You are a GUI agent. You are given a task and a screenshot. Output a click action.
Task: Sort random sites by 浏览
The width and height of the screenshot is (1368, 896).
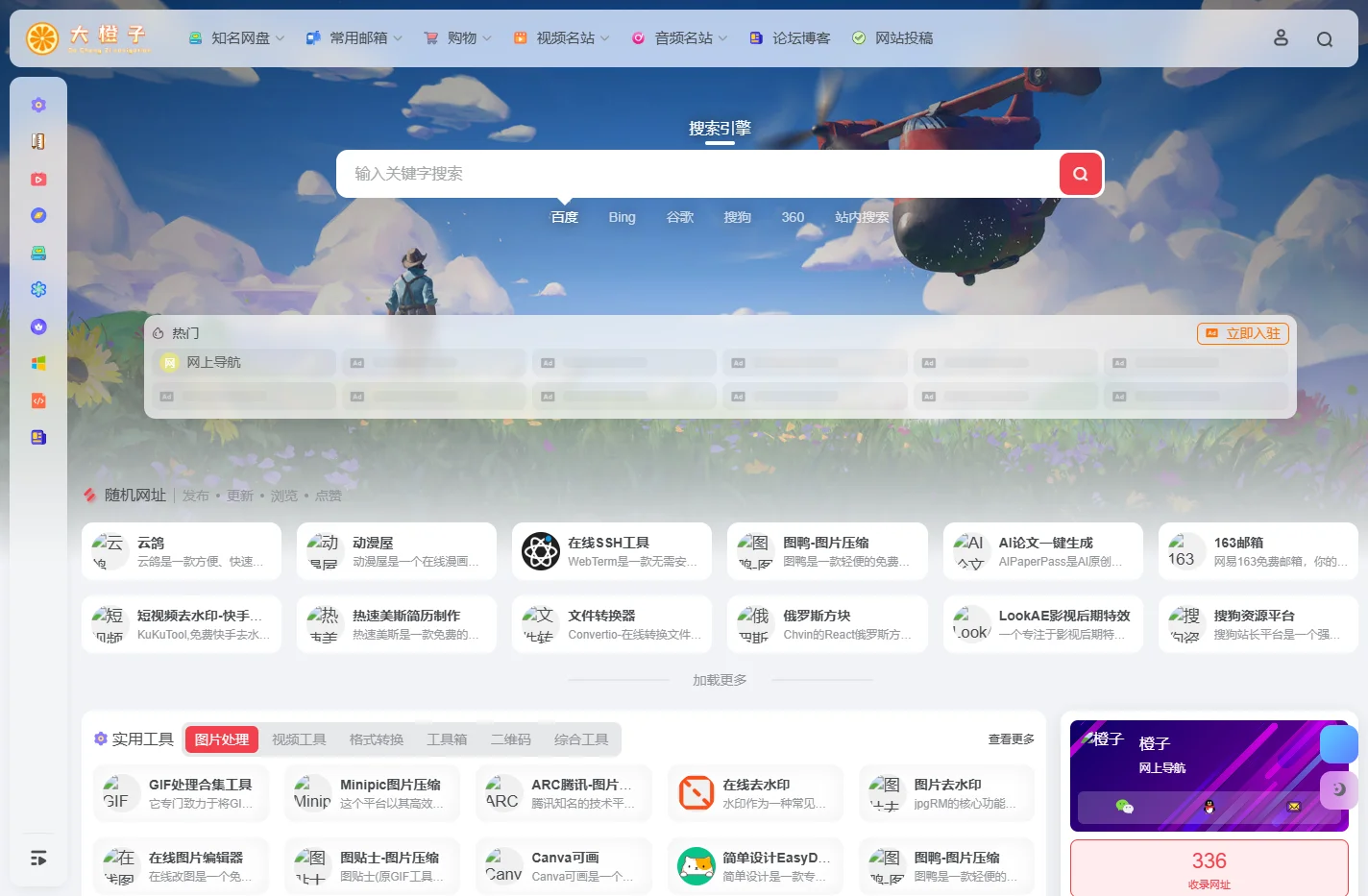tap(284, 496)
